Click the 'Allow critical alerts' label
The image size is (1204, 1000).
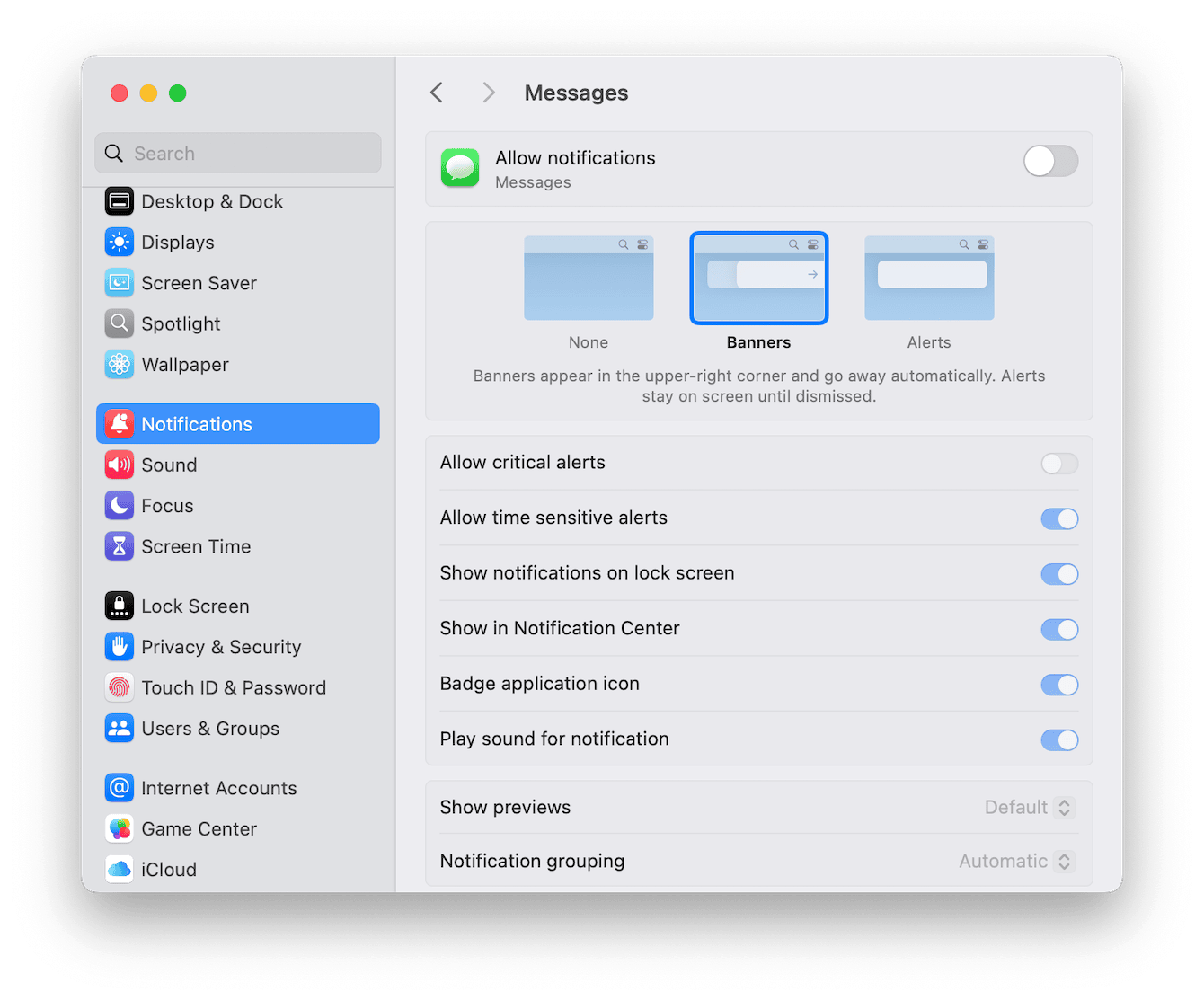click(x=523, y=463)
